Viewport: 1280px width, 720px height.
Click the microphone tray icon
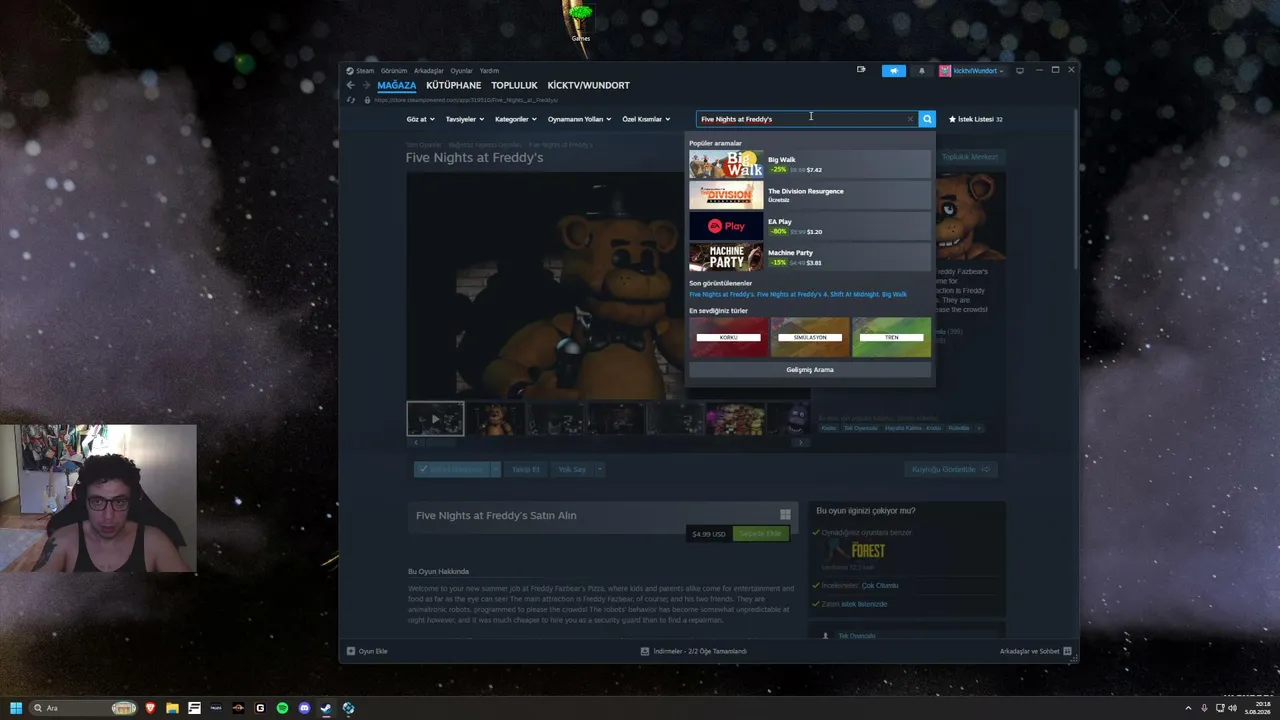[1205, 708]
